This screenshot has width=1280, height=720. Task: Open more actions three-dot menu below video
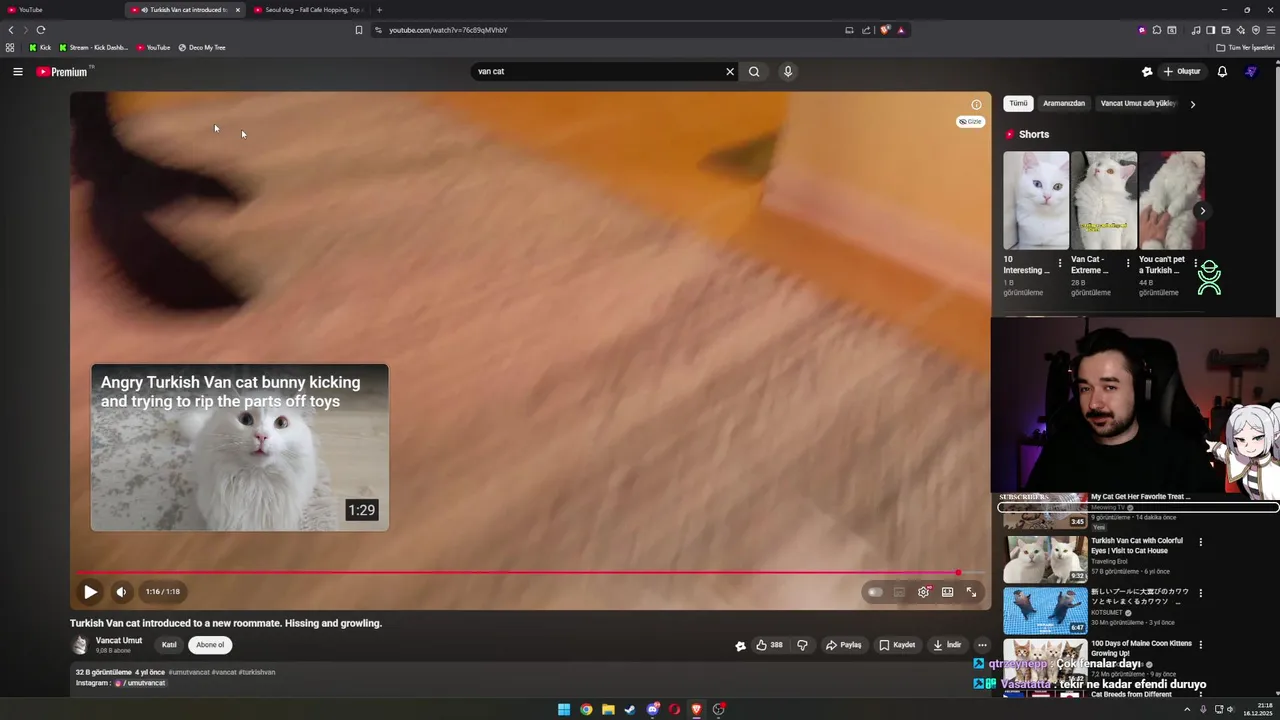(982, 645)
